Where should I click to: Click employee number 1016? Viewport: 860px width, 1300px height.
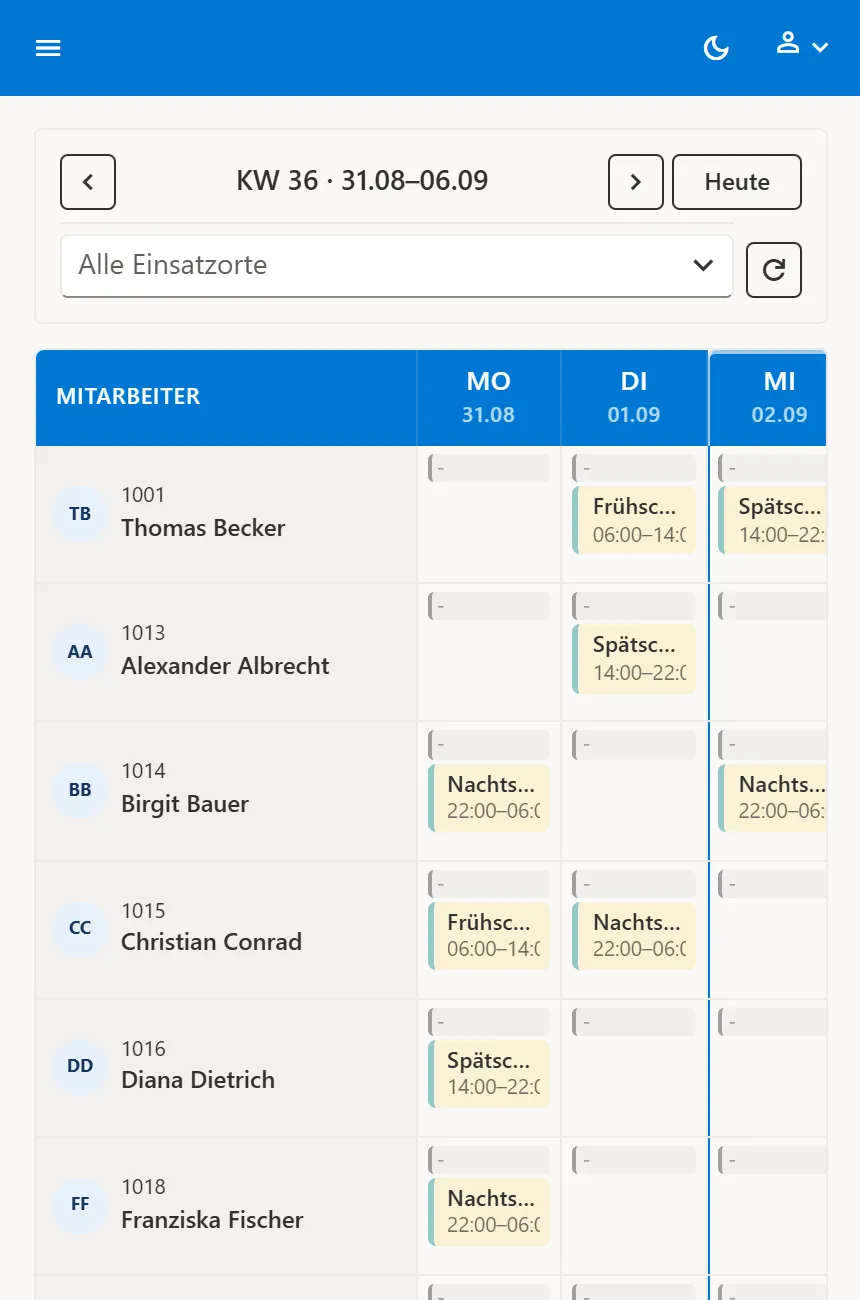(143, 1049)
